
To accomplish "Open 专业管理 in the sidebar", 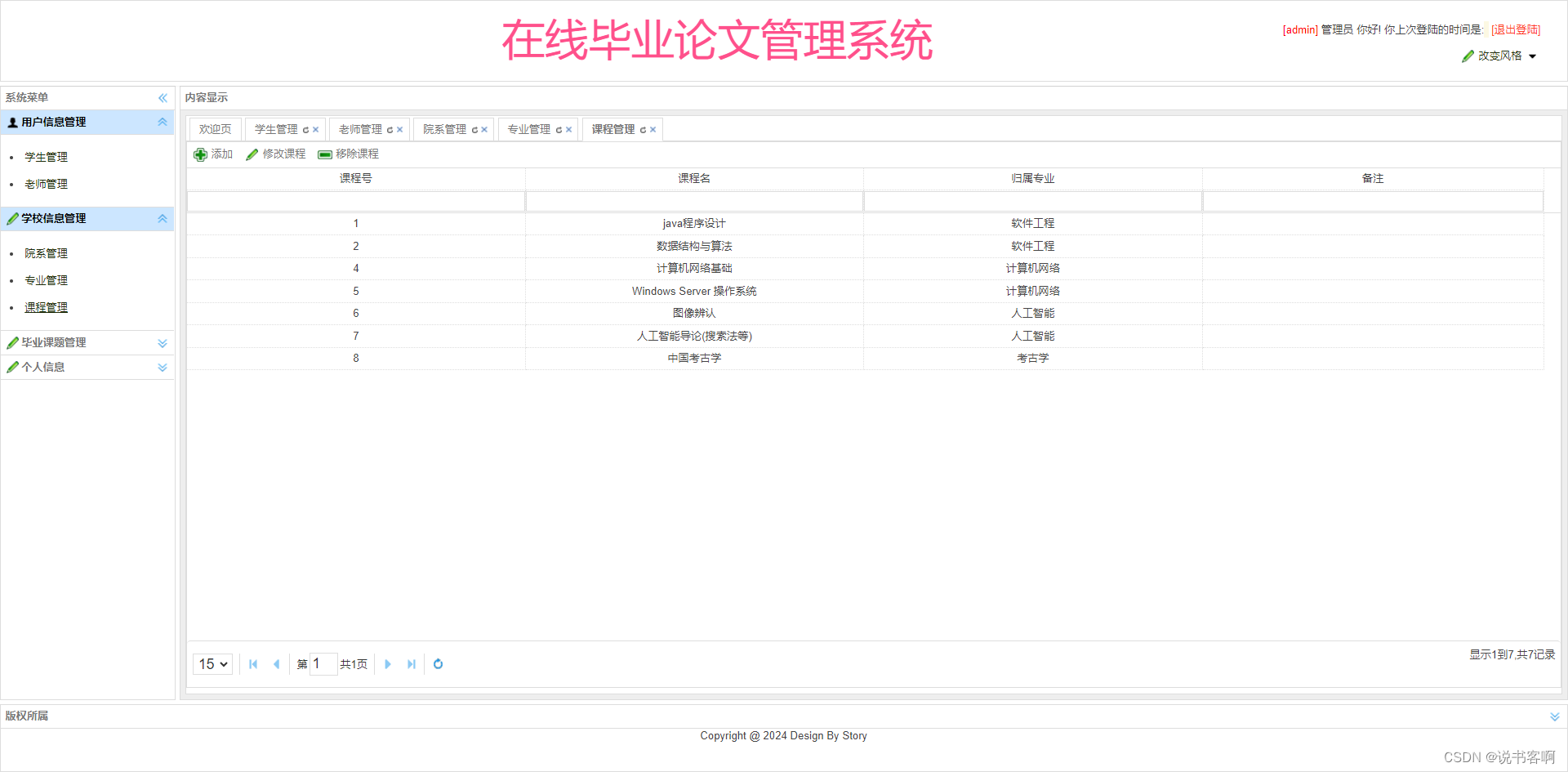I will (47, 281).
